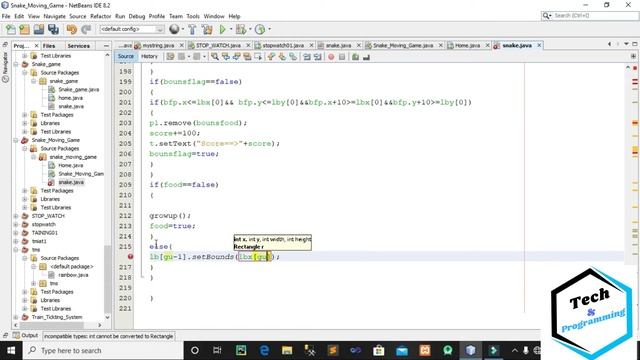Open the Refactor menu
Image resolution: width=640 pixels, height=360 pixels.
coord(100,16)
